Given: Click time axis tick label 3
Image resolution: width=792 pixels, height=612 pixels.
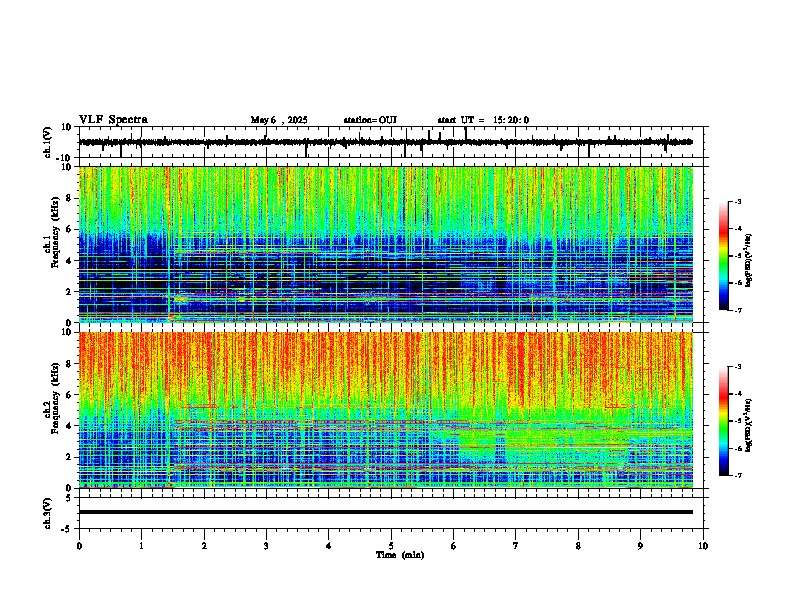Looking at the screenshot, I should tap(266, 546).
